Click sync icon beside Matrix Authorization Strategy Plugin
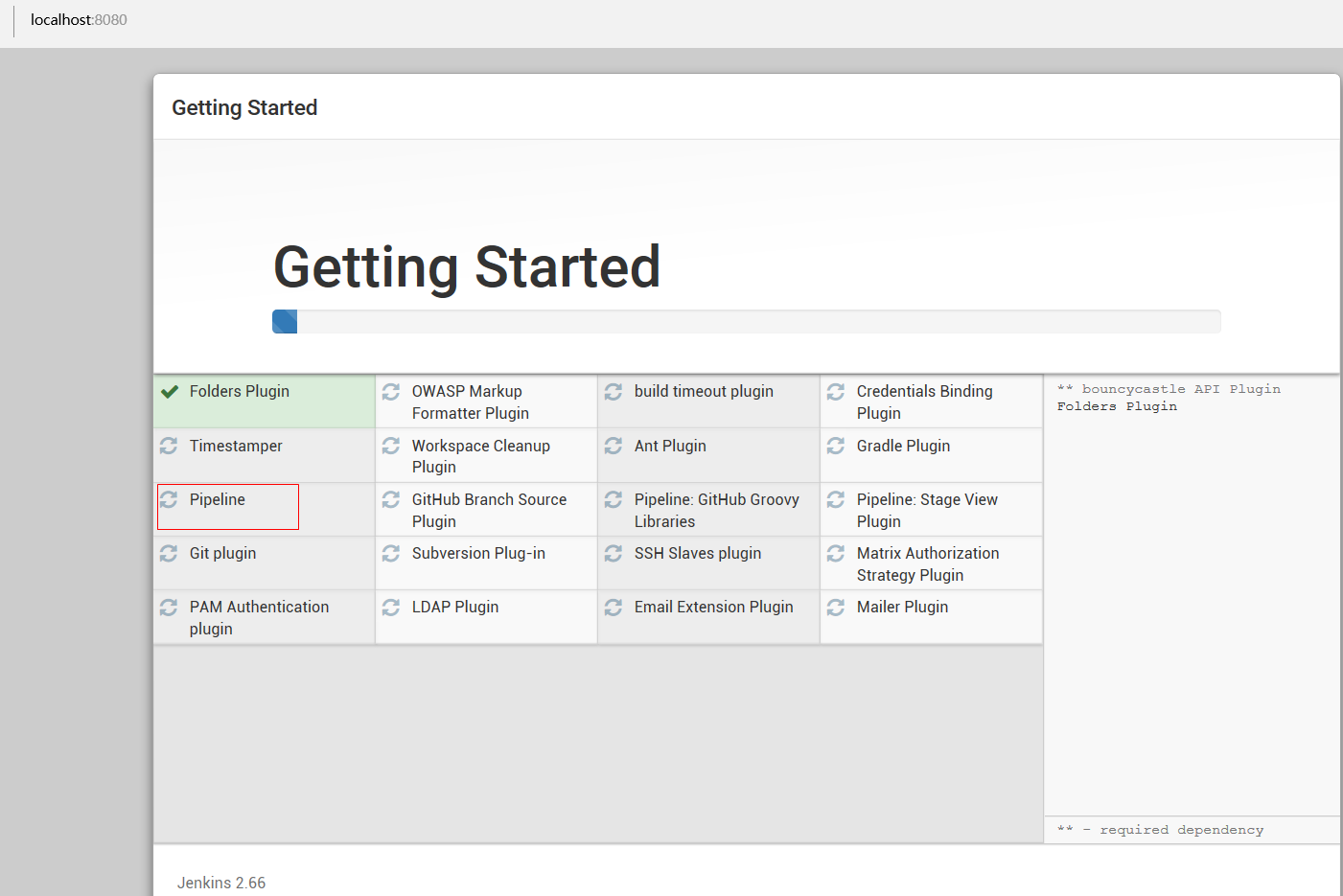Viewport: 1343px width, 896px height. [x=836, y=553]
